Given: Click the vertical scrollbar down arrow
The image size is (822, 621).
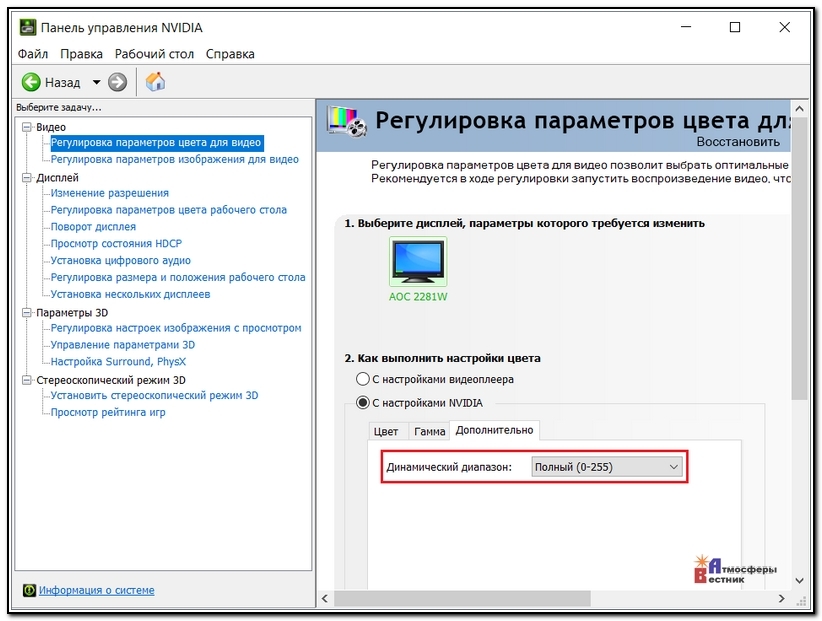Looking at the screenshot, I should [x=799, y=581].
